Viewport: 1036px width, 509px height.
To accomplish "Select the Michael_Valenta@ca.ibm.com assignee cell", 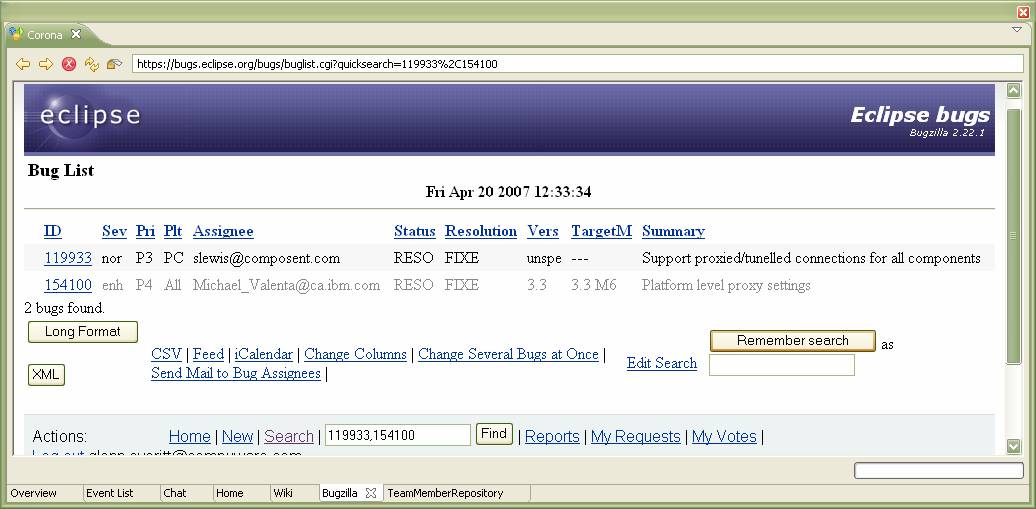I will (x=286, y=286).
